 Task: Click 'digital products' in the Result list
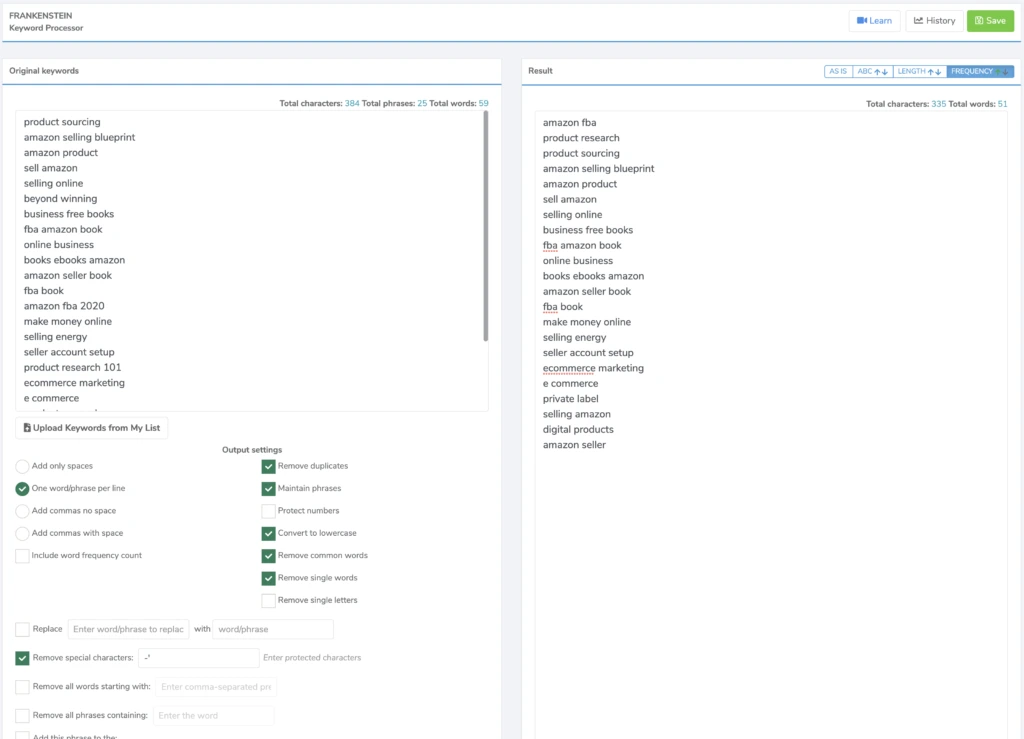(578, 430)
